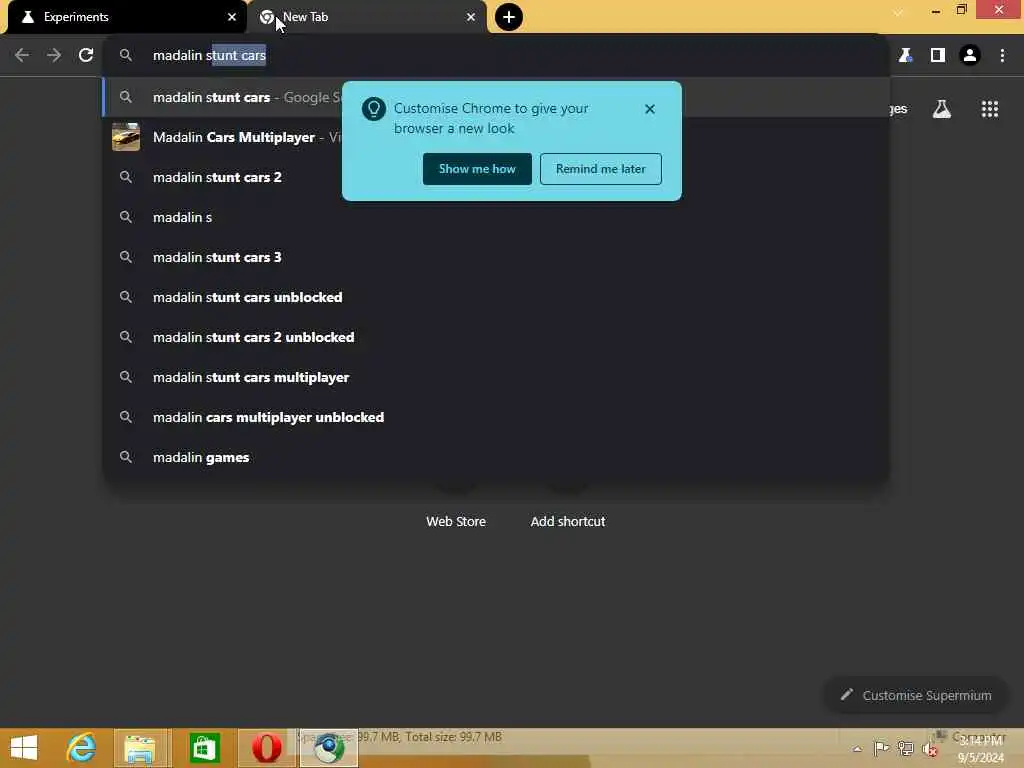Open a new tab with plus button
Image resolution: width=1024 pixels, height=768 pixels.
[x=509, y=17]
